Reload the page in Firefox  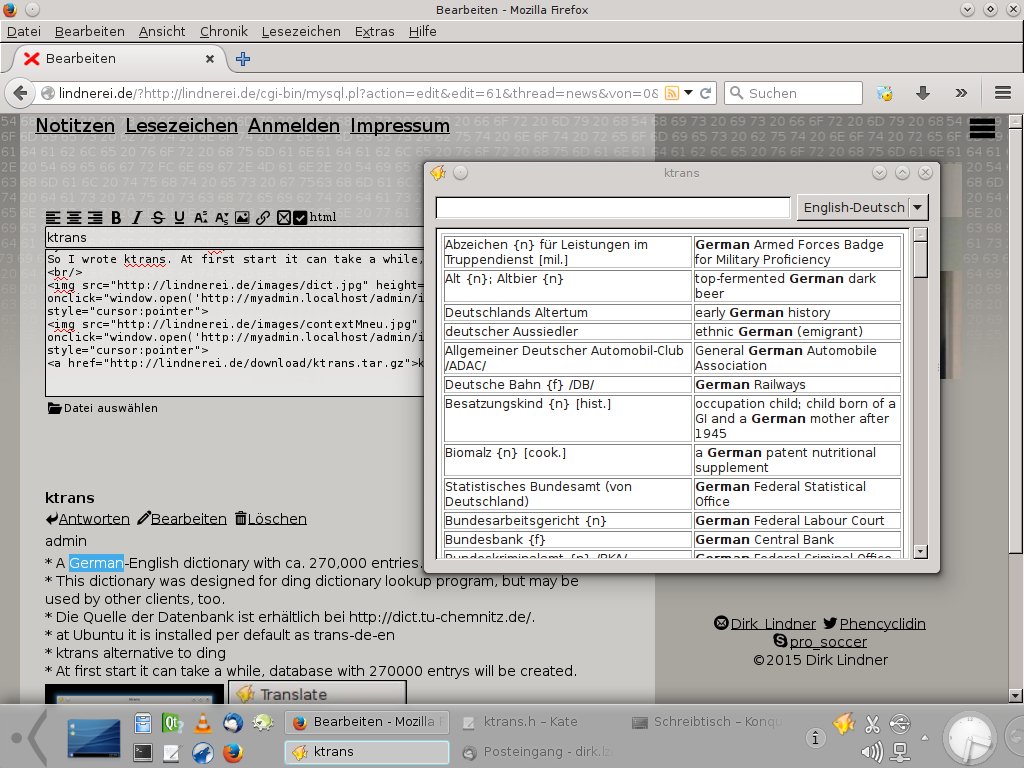pos(705,93)
